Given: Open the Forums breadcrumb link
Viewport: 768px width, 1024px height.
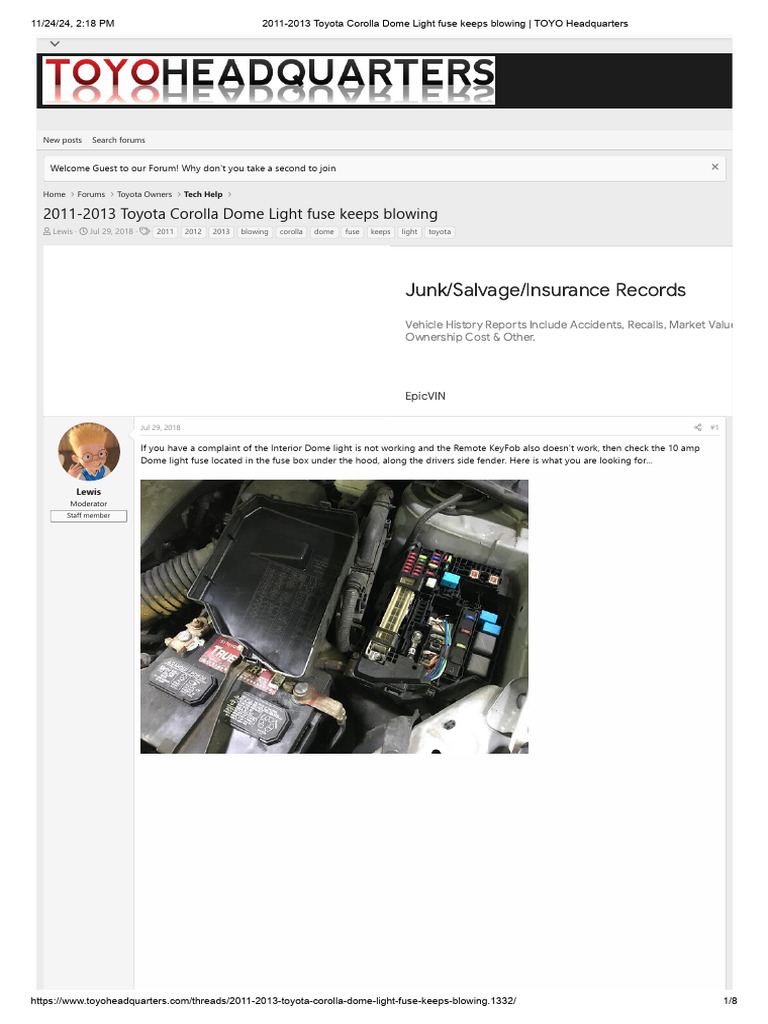Looking at the screenshot, I should point(91,194).
